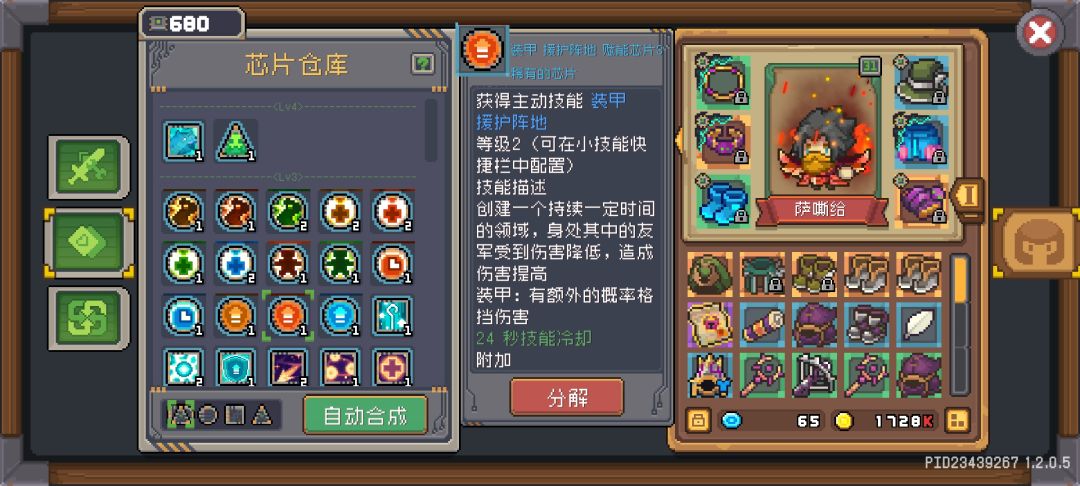The height and width of the screenshot is (486, 1080).
Task: Select the cyan square Lv4 chip
Action: (184, 140)
